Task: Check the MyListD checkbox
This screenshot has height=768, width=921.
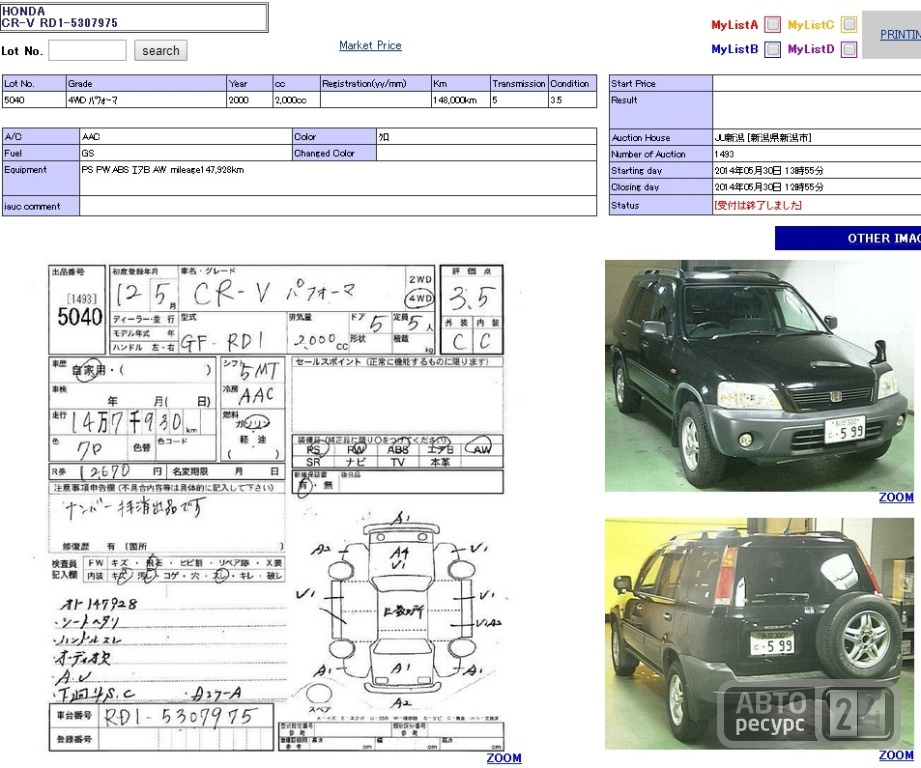Action: pyautogui.click(x=849, y=49)
